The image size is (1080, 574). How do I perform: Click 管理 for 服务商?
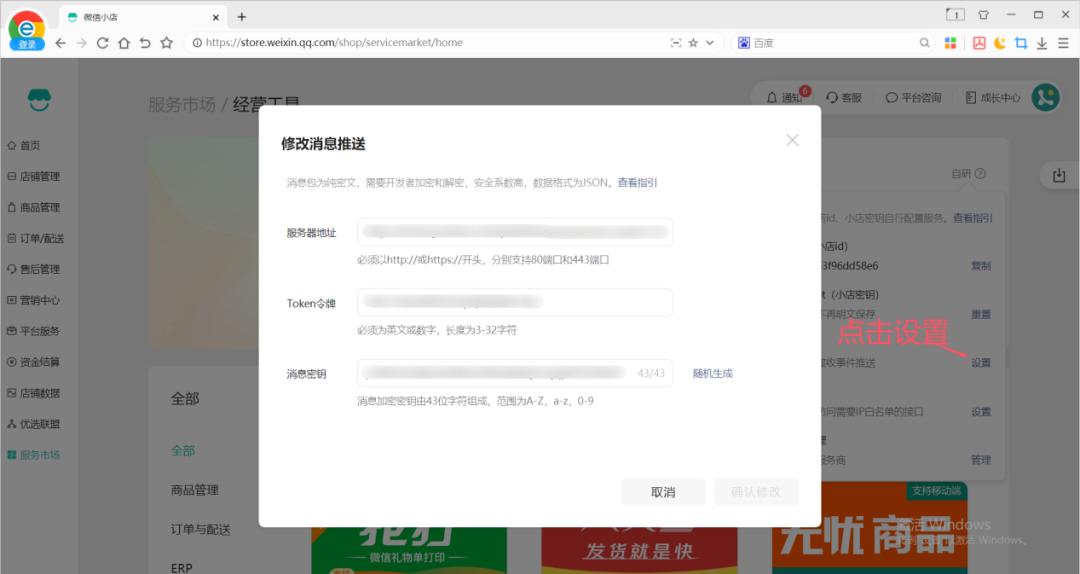click(x=981, y=460)
